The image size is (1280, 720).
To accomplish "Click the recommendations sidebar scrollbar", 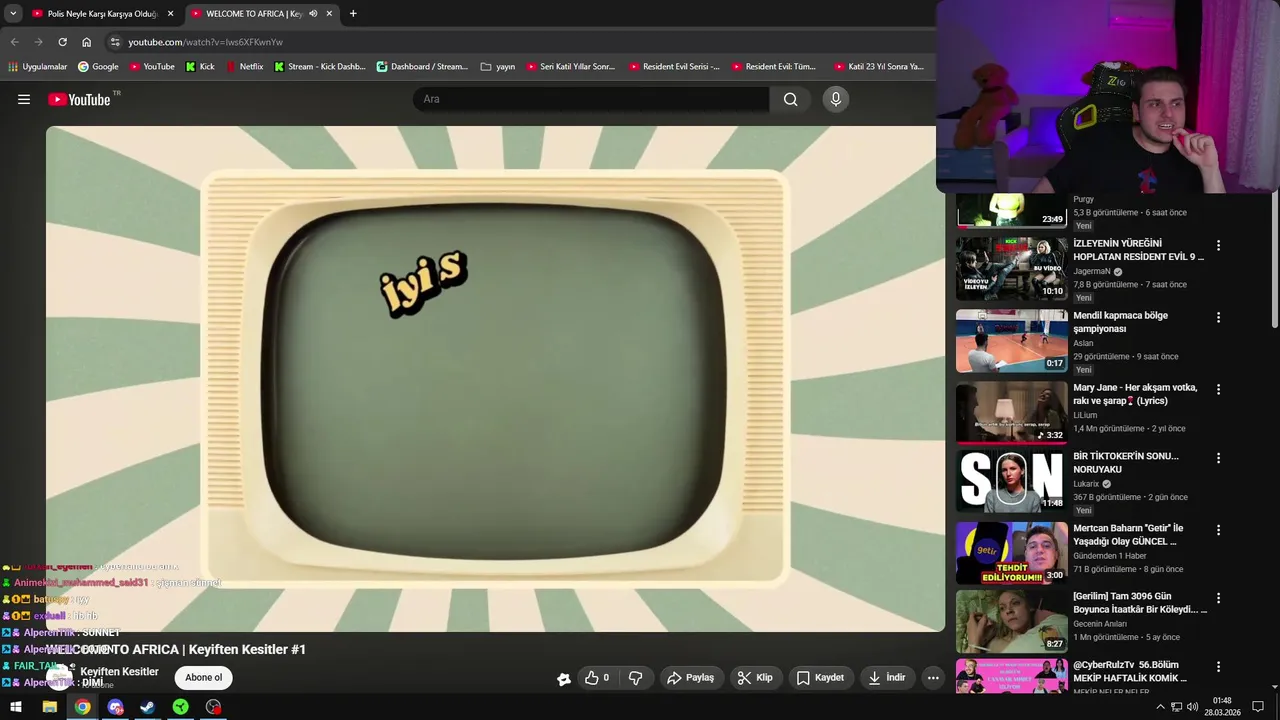I will pos(1274,260).
